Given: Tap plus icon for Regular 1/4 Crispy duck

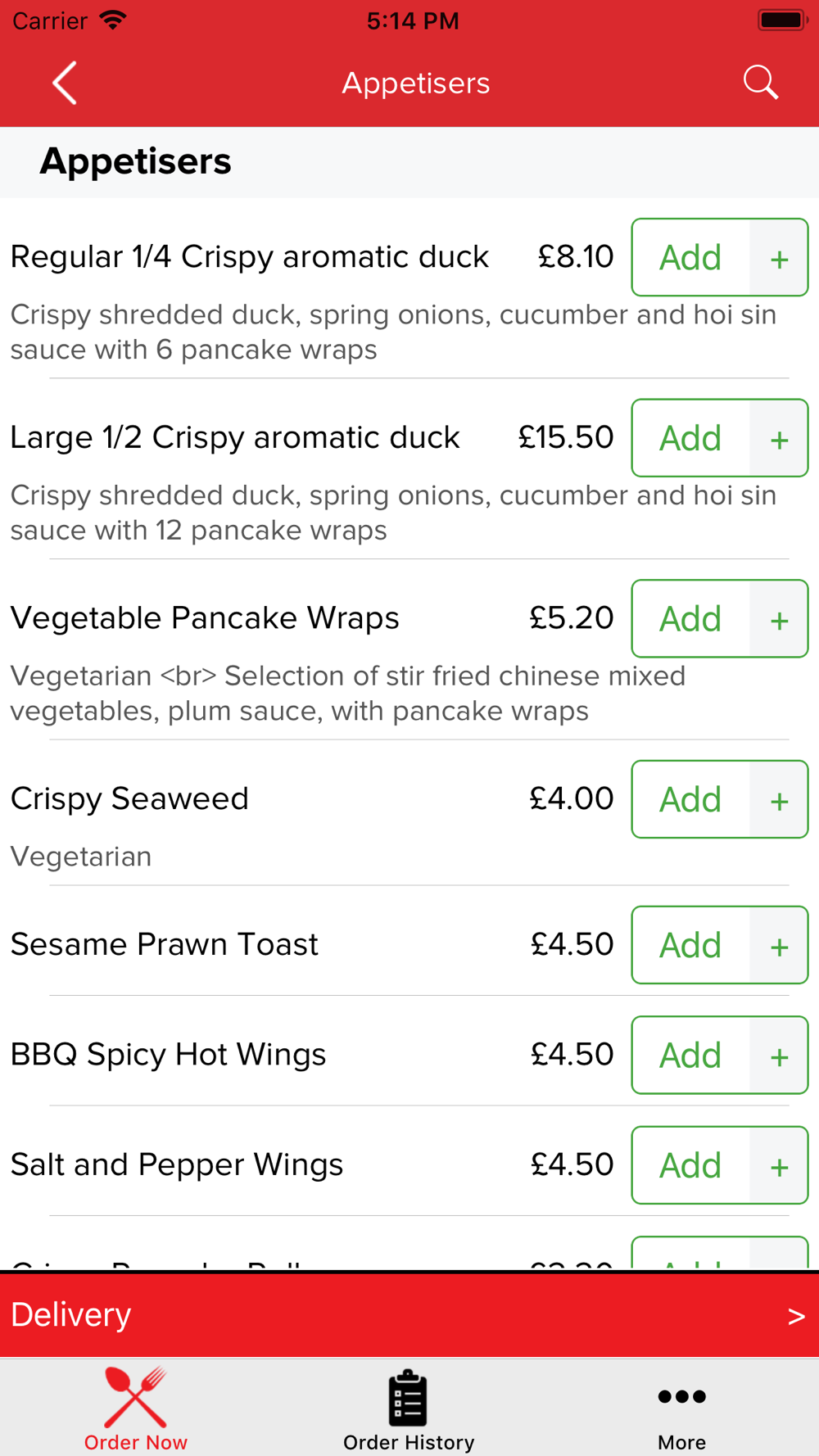Looking at the screenshot, I should (x=779, y=259).
